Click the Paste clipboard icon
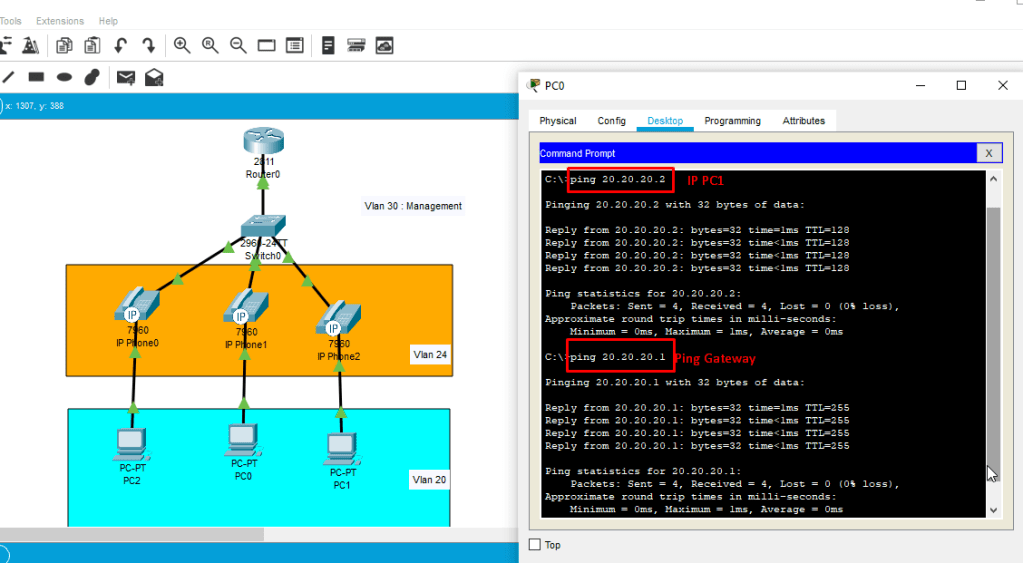The height and width of the screenshot is (563, 1023). 92,45
